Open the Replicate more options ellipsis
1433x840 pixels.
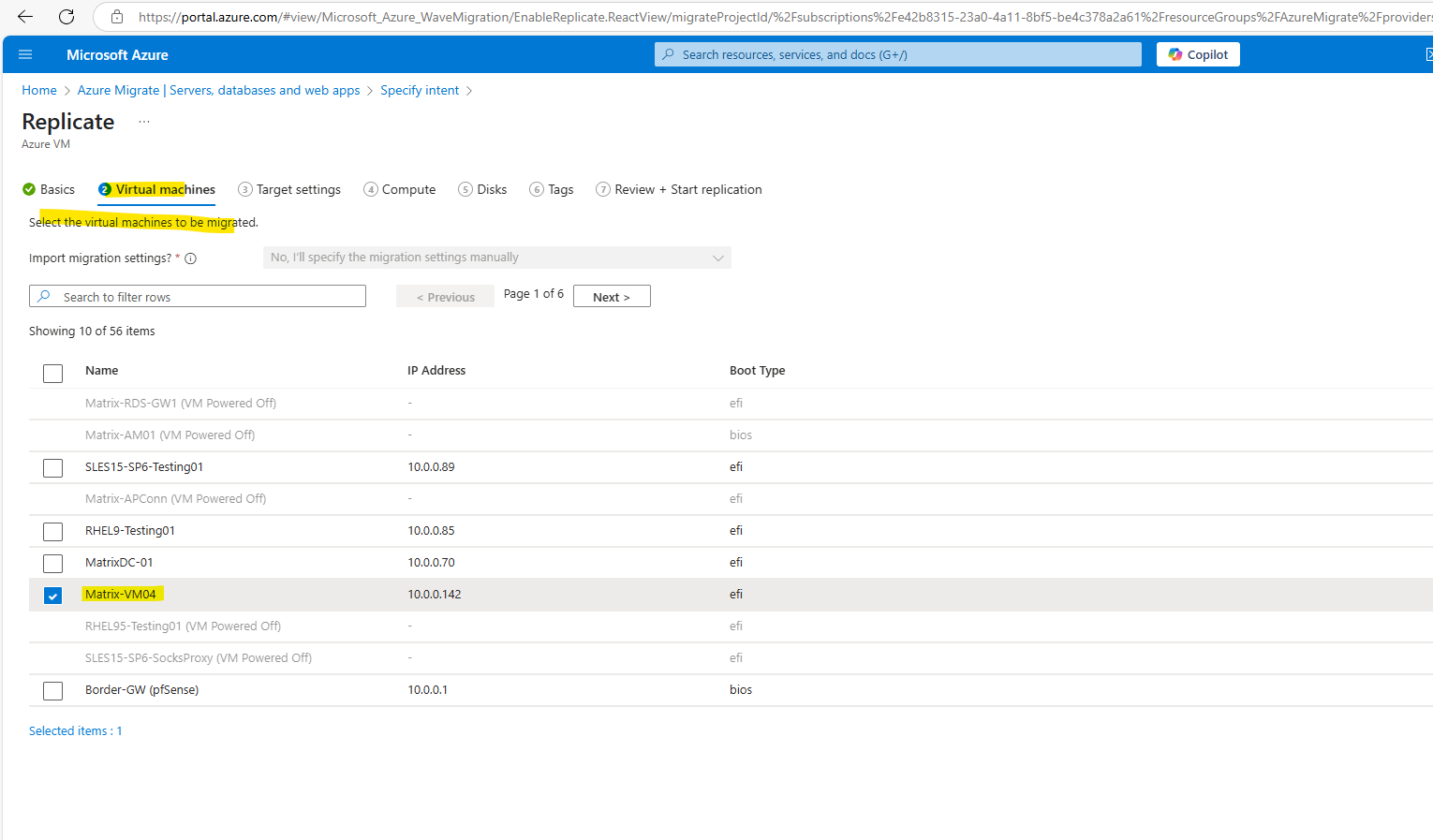pos(144,122)
